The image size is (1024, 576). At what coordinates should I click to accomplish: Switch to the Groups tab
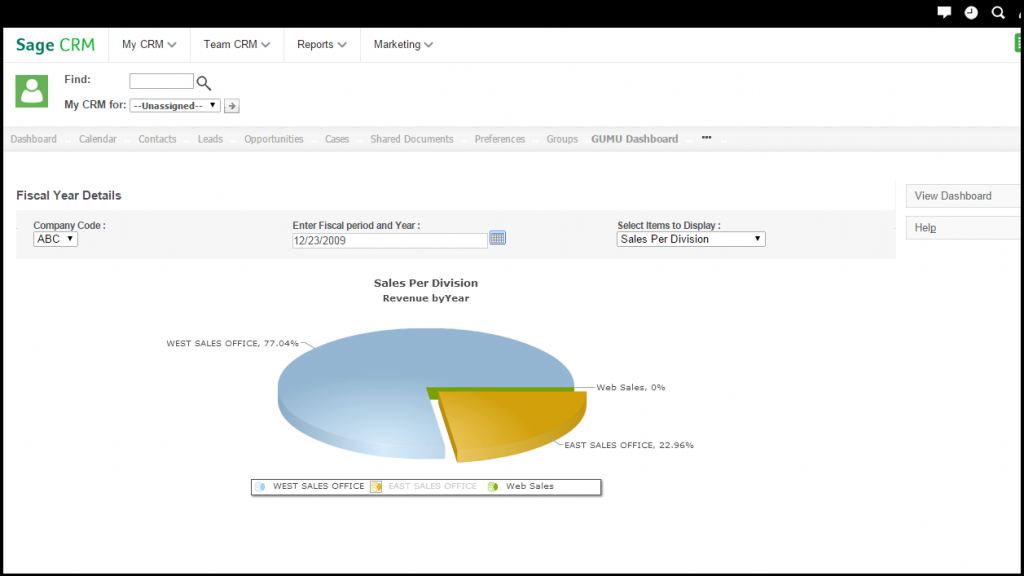point(562,139)
